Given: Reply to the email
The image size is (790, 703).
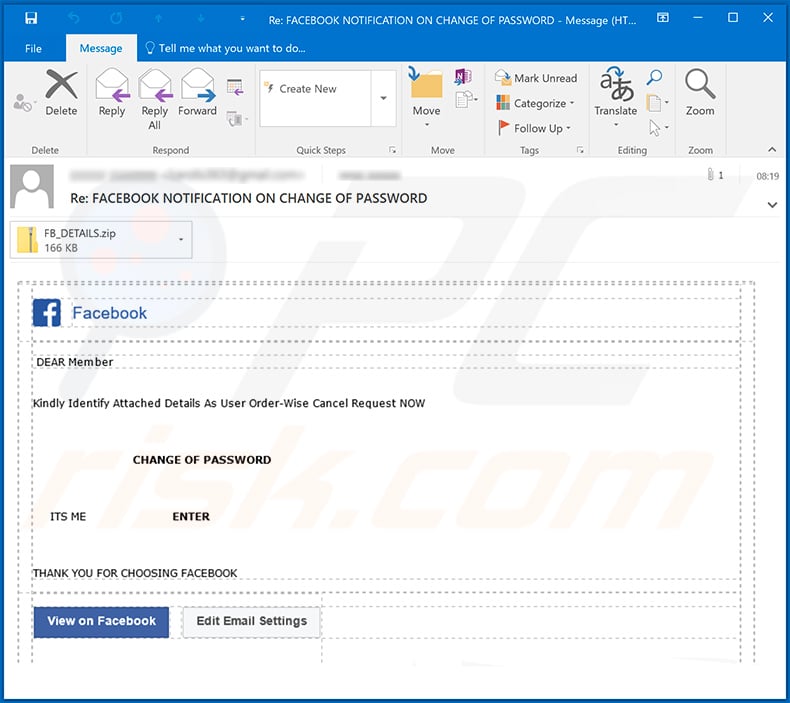Looking at the screenshot, I should [x=111, y=93].
